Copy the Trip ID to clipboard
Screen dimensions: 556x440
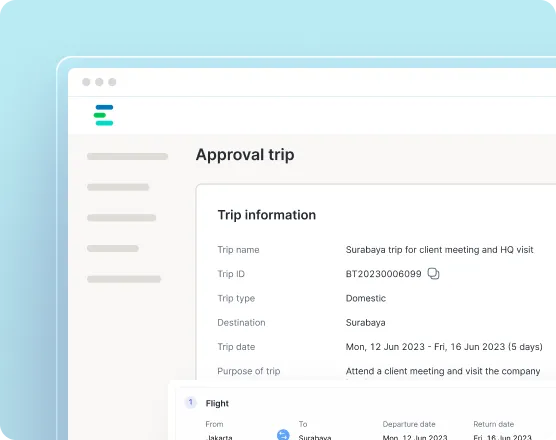(433, 274)
